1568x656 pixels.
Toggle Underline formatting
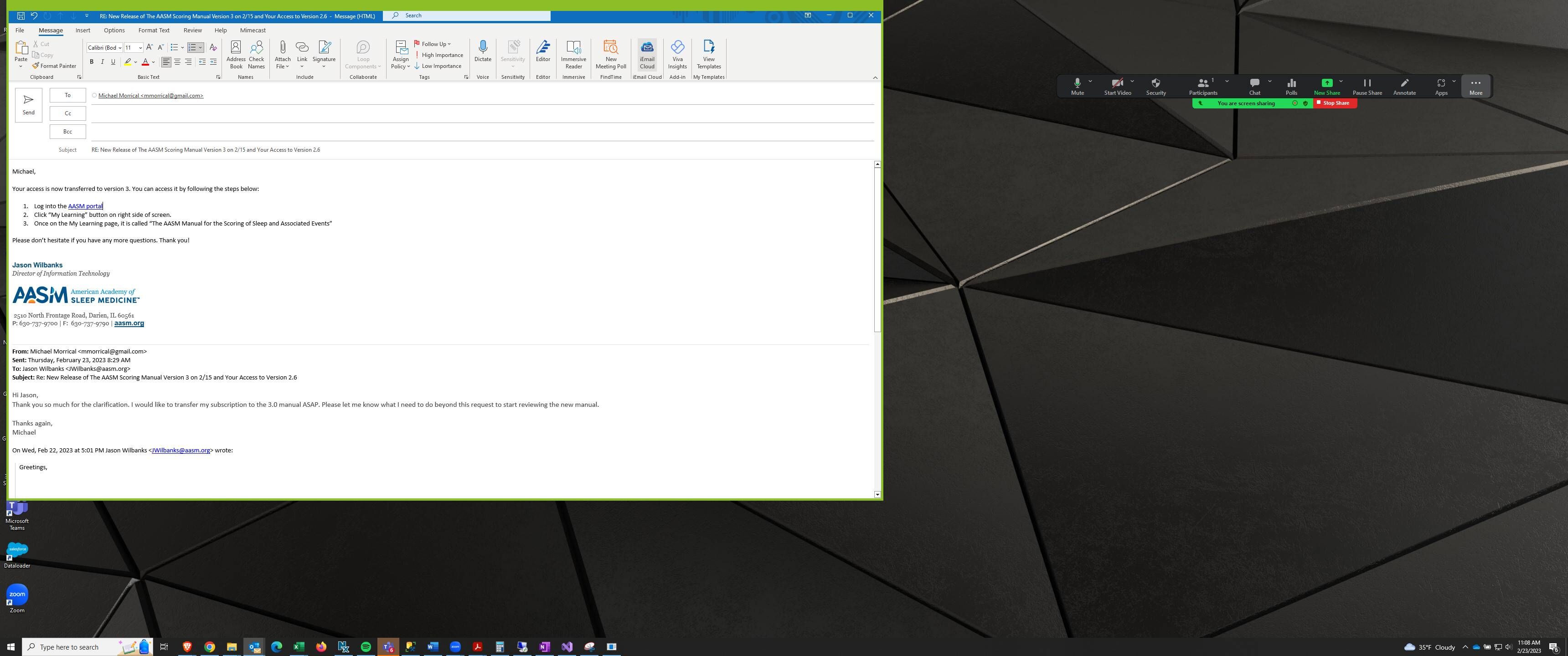click(x=113, y=62)
